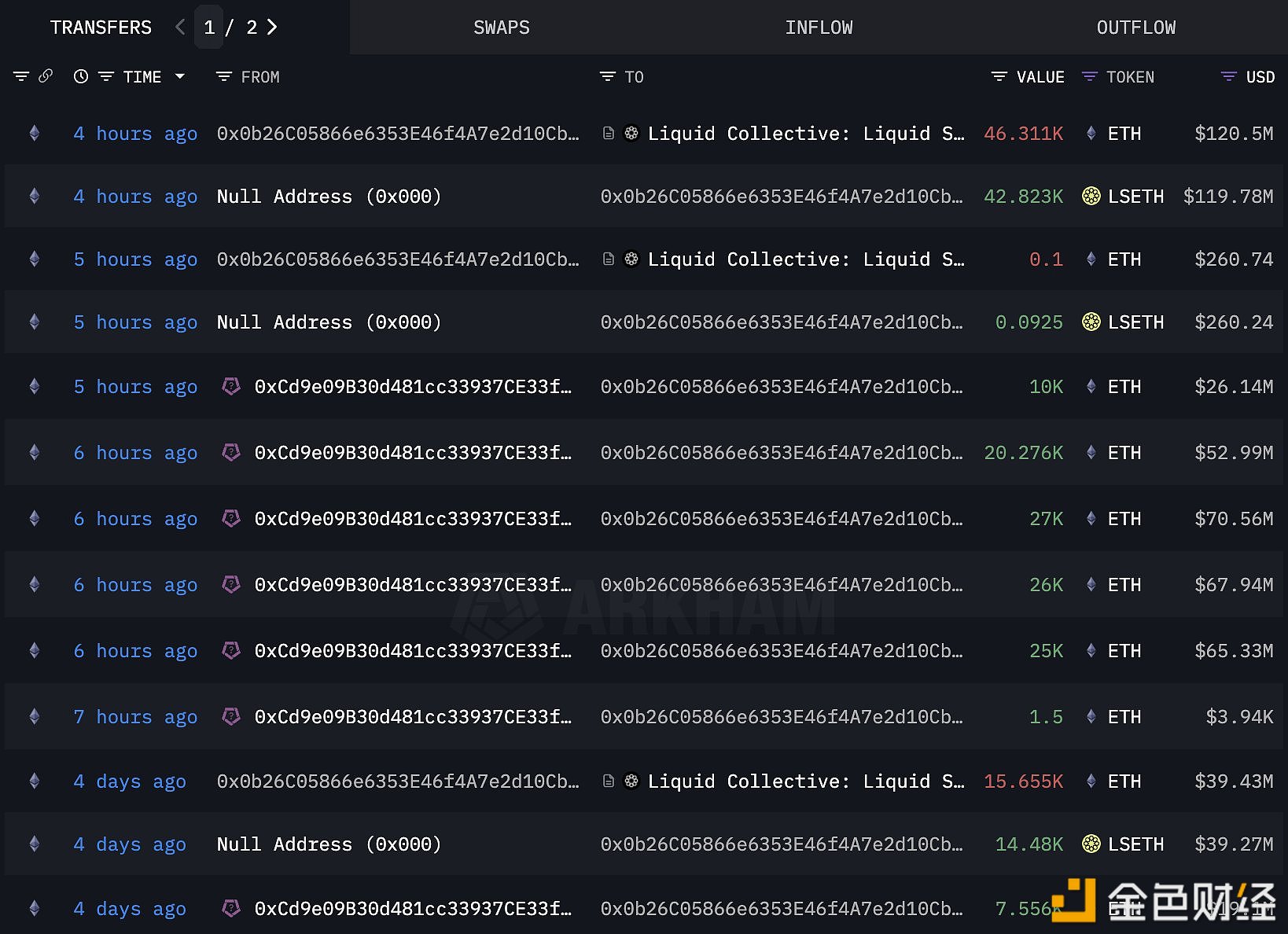Switch to the INFLOW tab

[819, 28]
